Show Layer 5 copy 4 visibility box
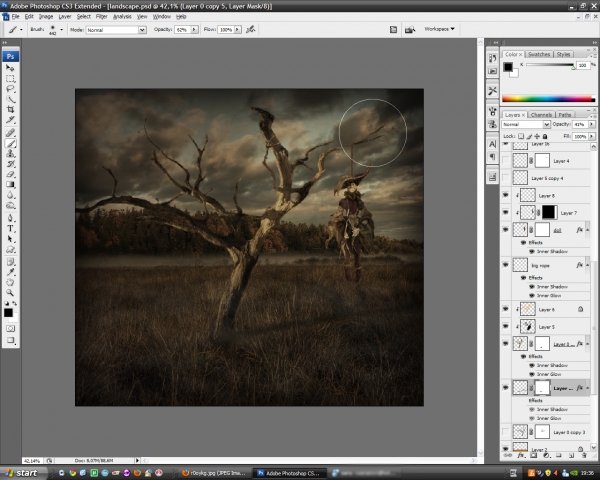The height and width of the screenshot is (480, 600). [x=505, y=178]
